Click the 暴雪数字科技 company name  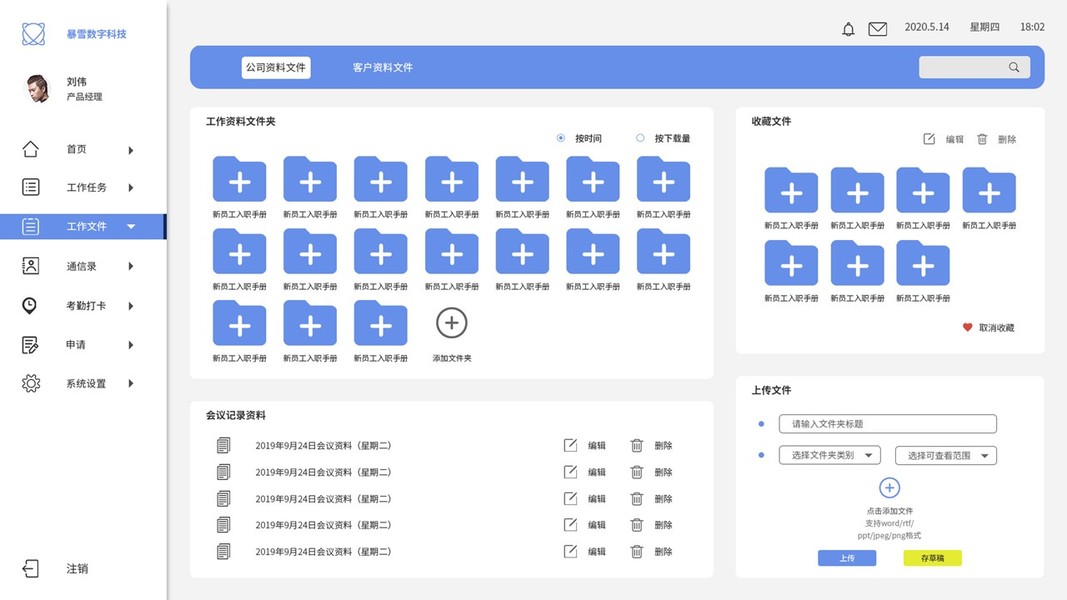(97, 34)
